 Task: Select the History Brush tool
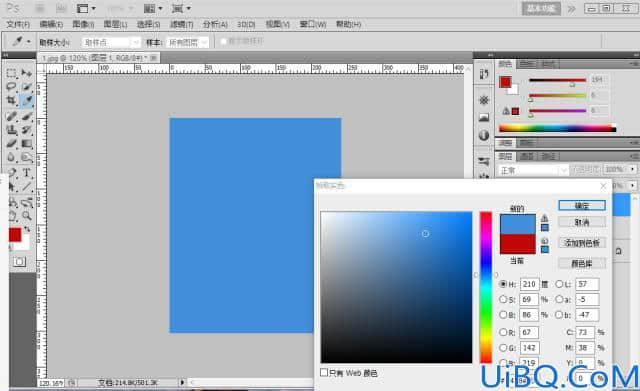click(x=27, y=130)
